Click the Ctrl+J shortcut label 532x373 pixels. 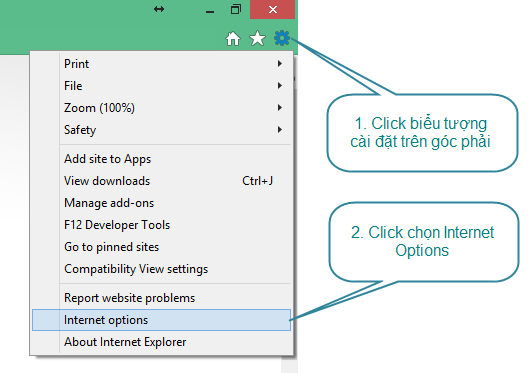click(258, 181)
